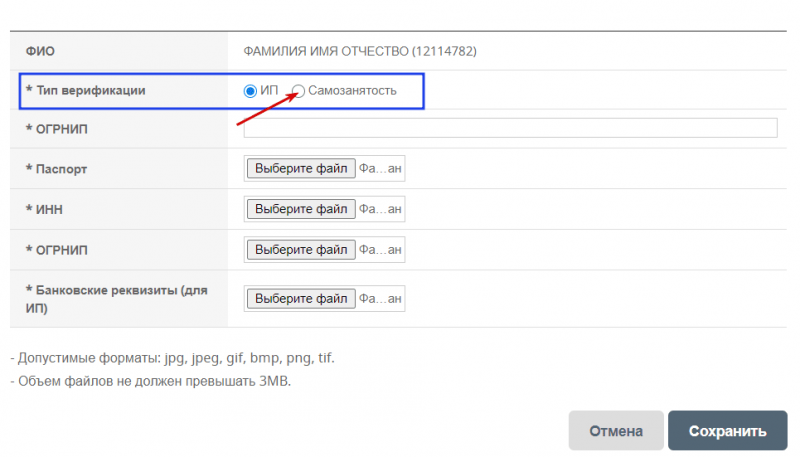800x457 pixels.
Task: Click the Самозанятость option label text
Action: tap(352, 91)
